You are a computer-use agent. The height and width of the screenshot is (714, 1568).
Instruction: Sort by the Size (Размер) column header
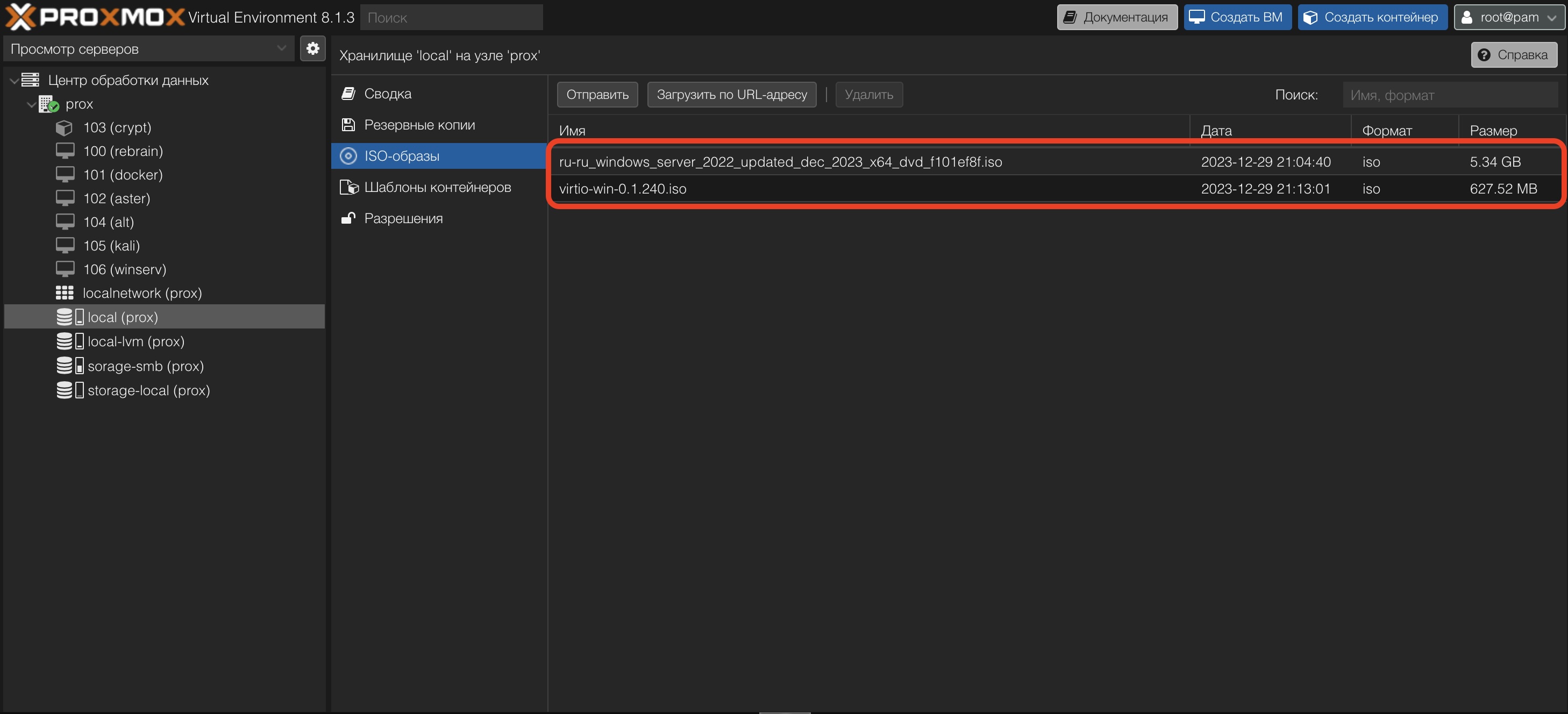coord(1512,130)
